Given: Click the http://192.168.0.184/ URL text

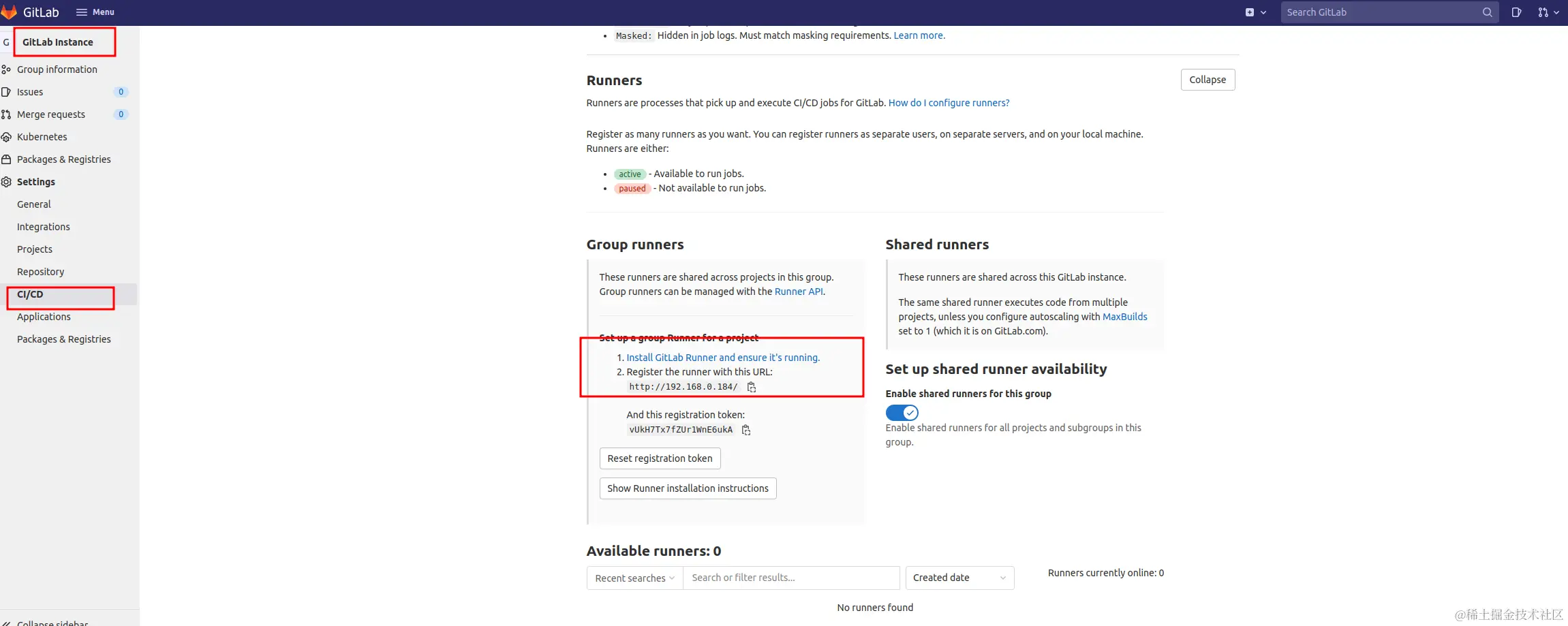Looking at the screenshot, I should [x=683, y=387].
